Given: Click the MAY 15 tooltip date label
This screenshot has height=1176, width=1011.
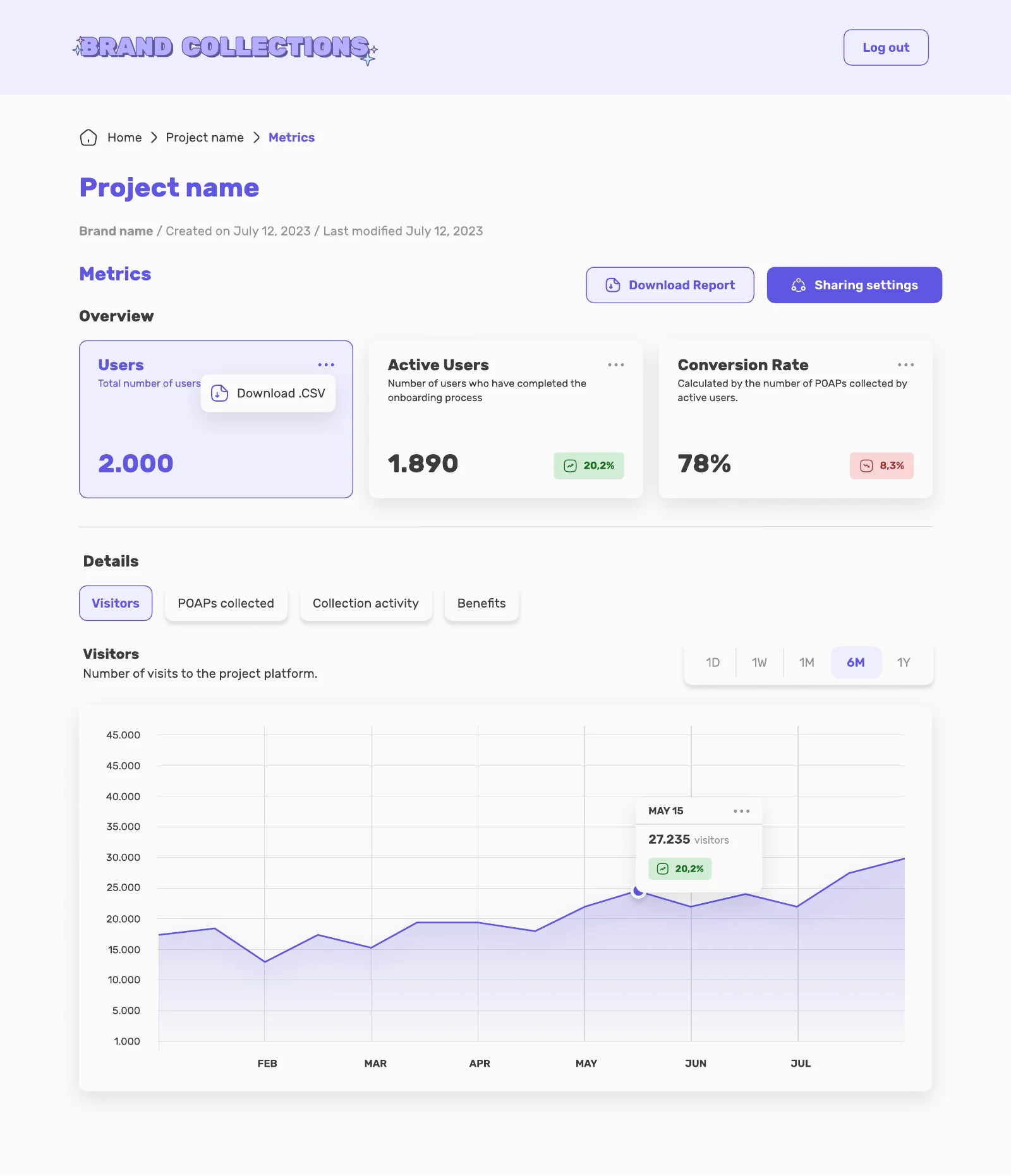Looking at the screenshot, I should pyautogui.click(x=666, y=811).
